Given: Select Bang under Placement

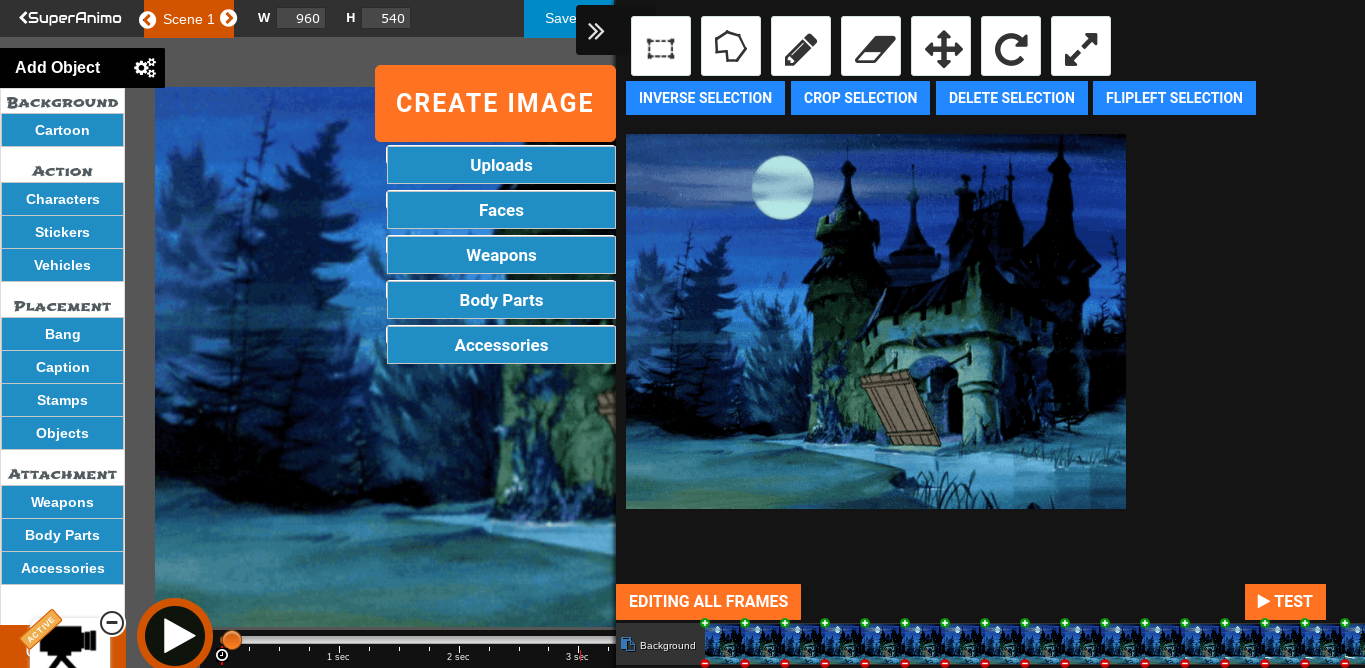Looking at the screenshot, I should (62, 334).
